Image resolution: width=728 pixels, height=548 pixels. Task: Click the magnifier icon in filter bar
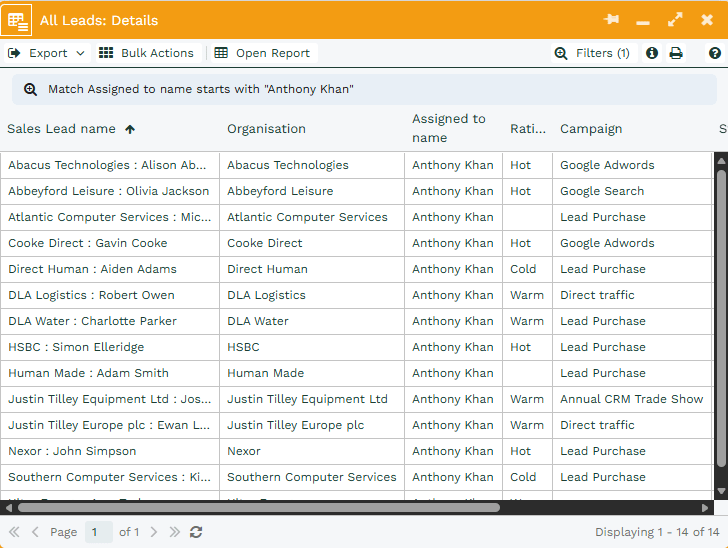pyautogui.click(x=30, y=89)
